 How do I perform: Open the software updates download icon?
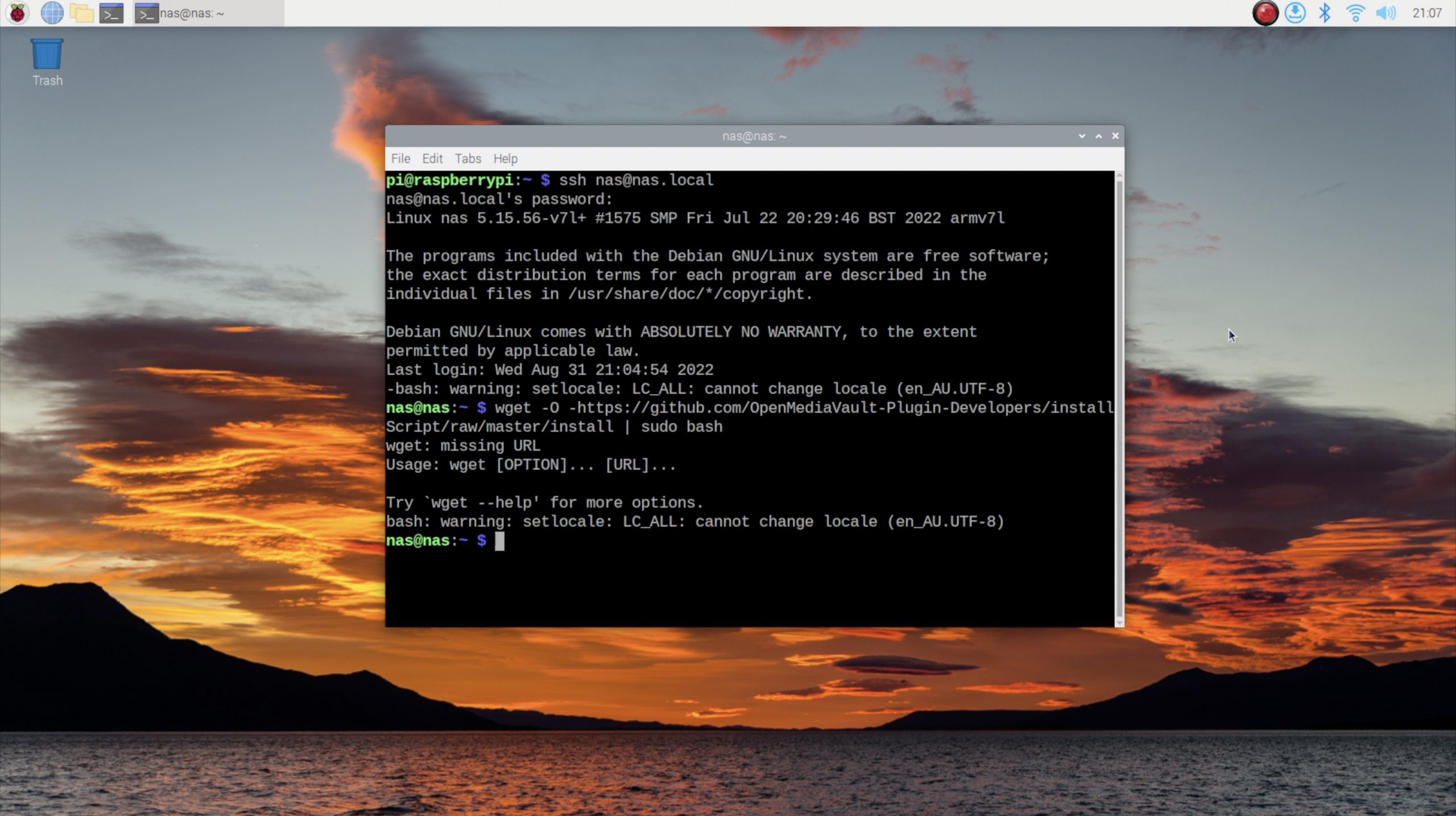point(1295,13)
